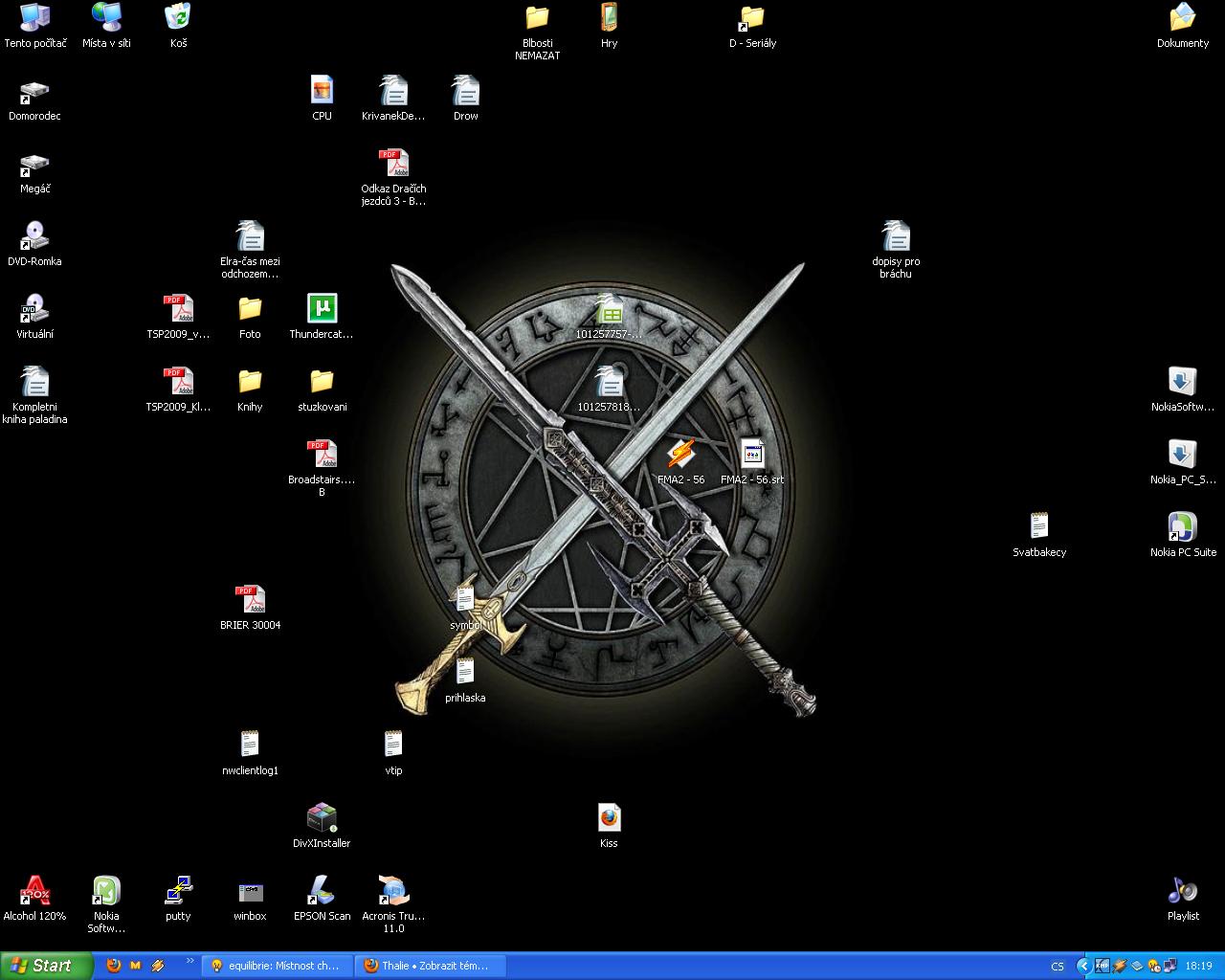1225x980 pixels.
Task: Expand the quick launch overflow chevron
Action: (x=189, y=961)
